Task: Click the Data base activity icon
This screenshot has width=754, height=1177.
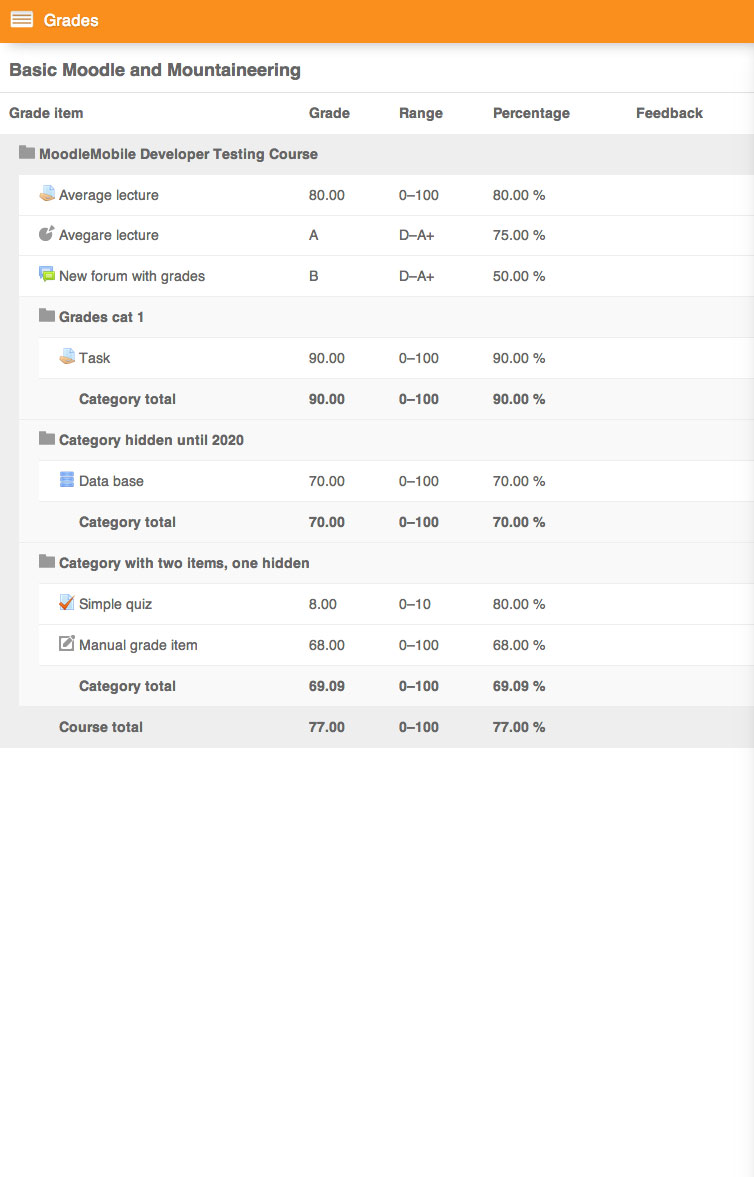Action: (67, 480)
